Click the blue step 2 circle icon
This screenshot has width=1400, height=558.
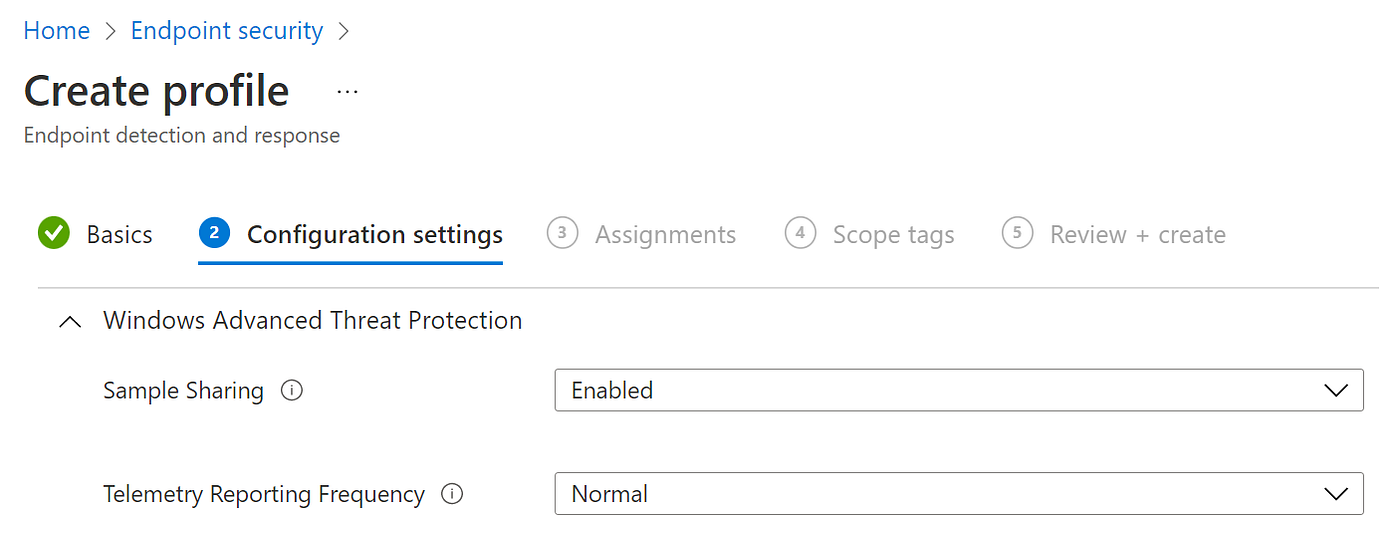coord(214,234)
